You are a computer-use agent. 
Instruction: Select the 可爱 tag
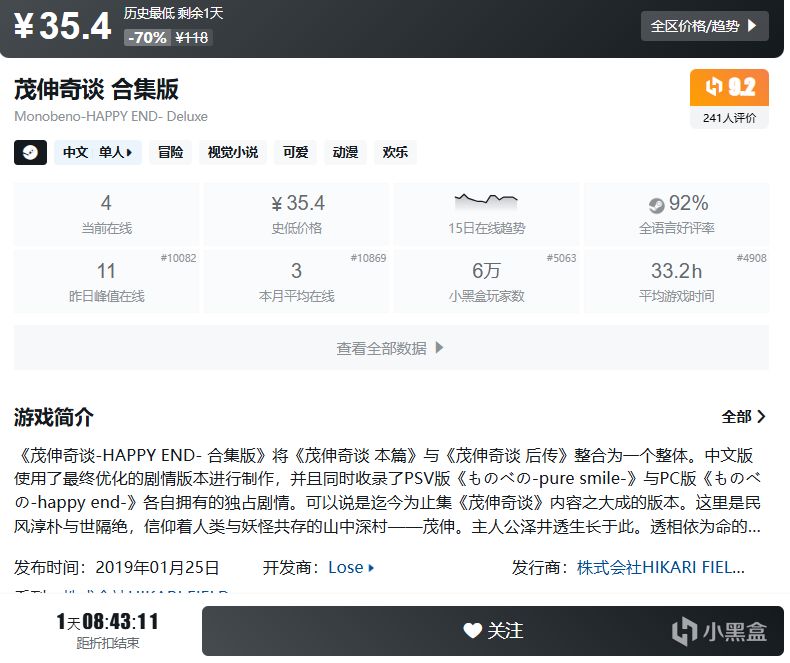point(295,152)
